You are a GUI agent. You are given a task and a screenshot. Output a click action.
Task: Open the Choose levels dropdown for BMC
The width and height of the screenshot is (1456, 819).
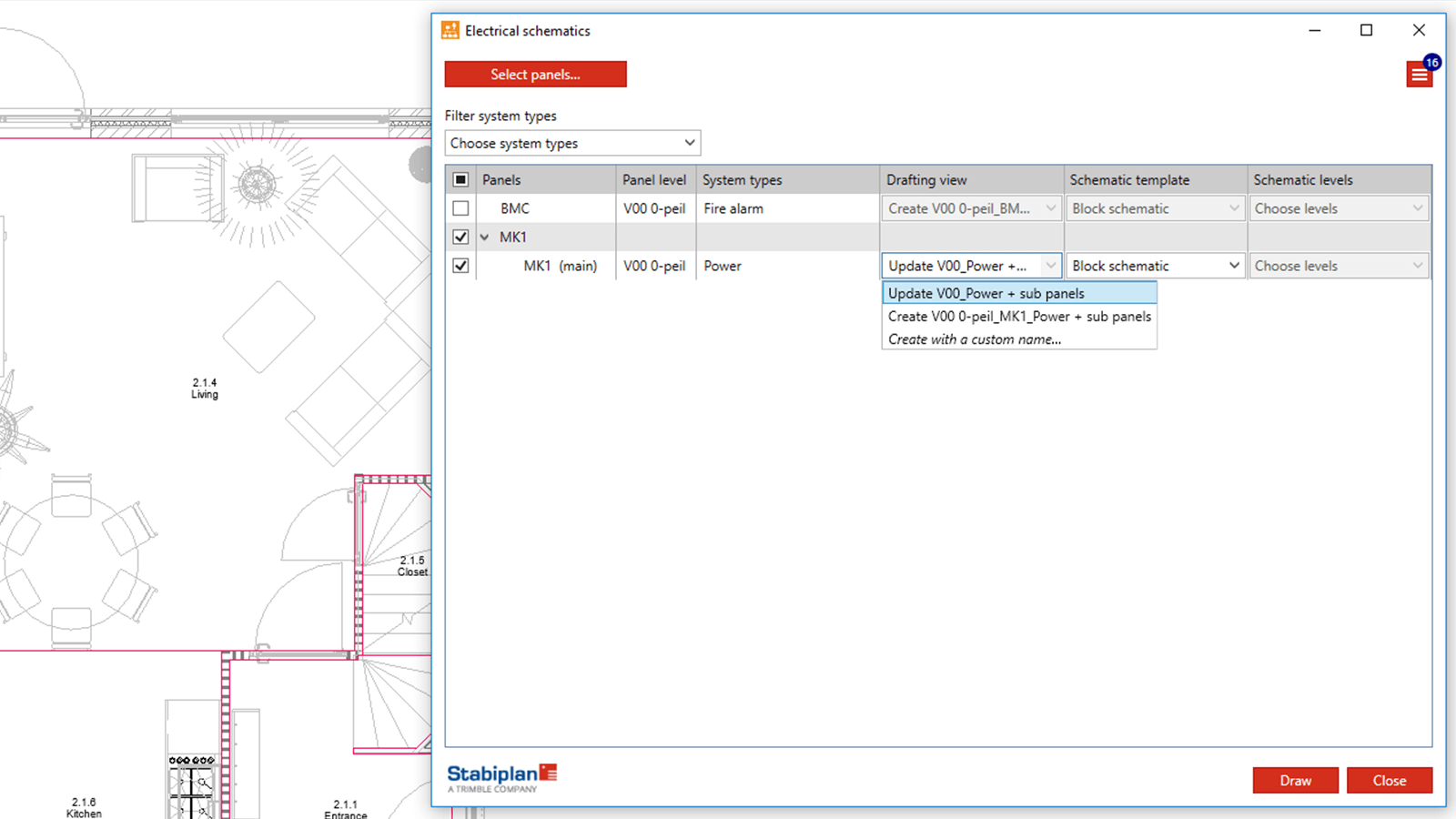click(x=1339, y=207)
